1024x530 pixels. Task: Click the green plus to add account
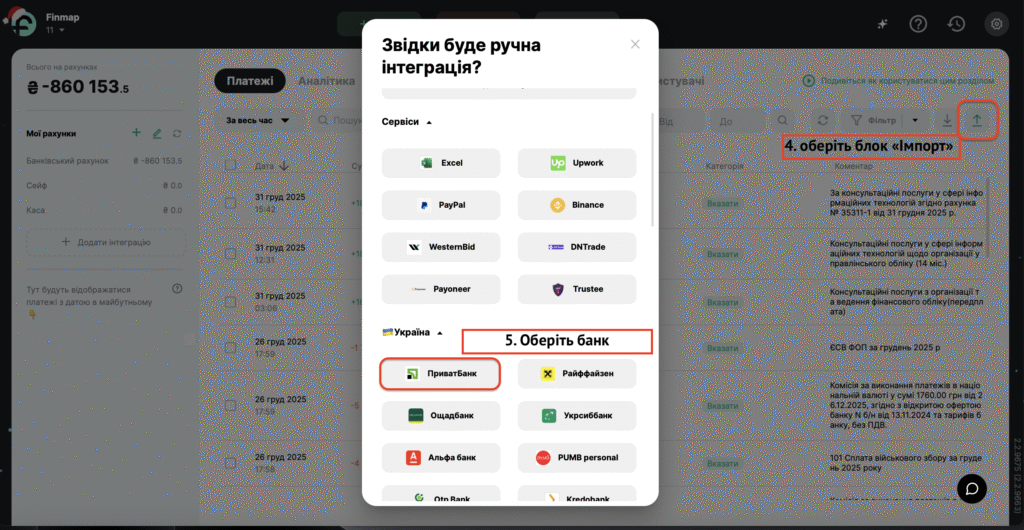click(x=136, y=133)
